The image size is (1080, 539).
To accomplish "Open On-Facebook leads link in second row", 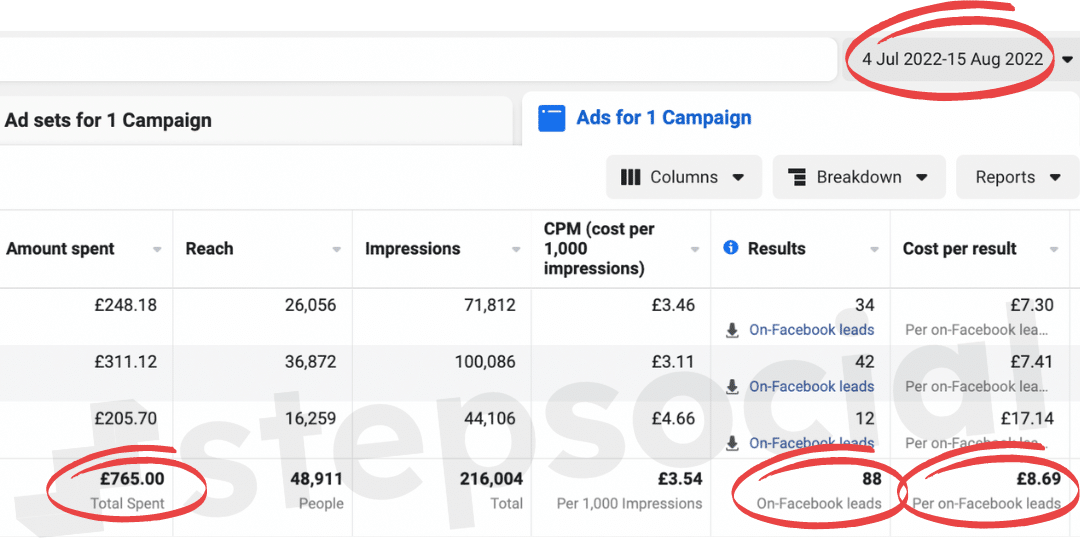I will click(811, 387).
